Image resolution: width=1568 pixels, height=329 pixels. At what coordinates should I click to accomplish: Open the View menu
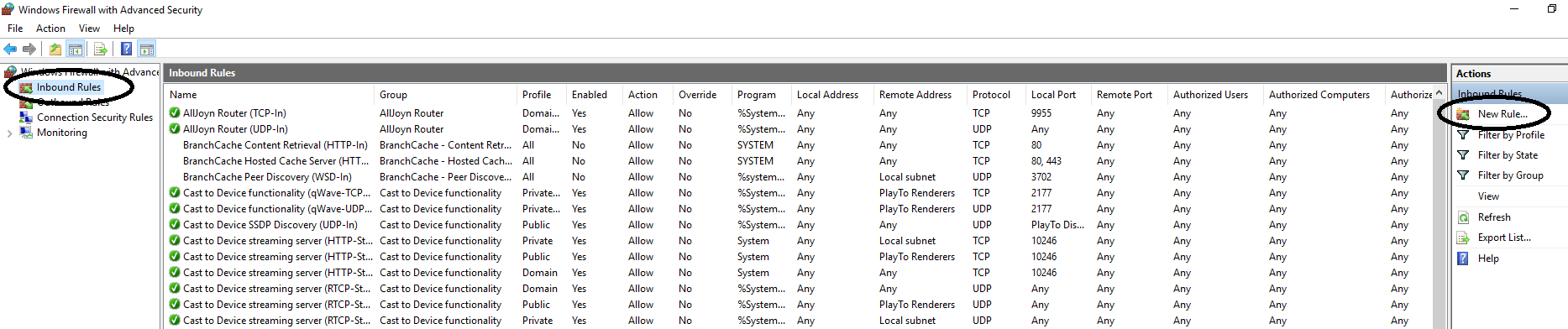click(x=89, y=28)
